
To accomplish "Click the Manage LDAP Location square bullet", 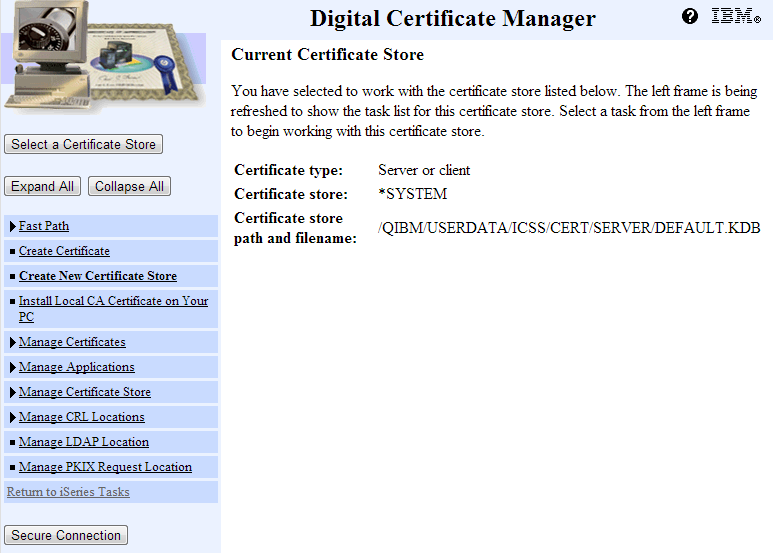I will (12, 443).
